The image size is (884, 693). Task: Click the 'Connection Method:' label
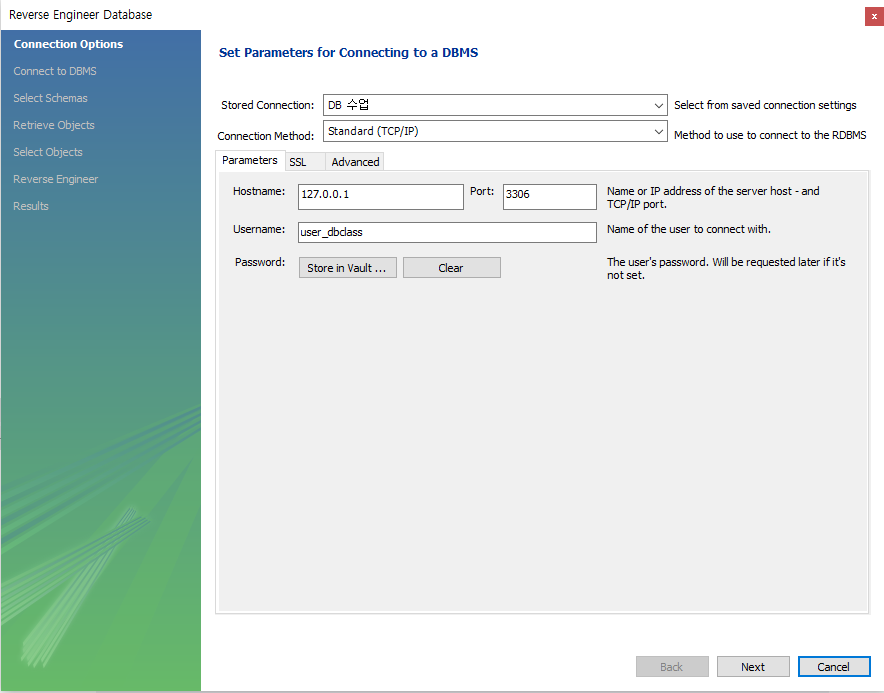[x=266, y=136]
